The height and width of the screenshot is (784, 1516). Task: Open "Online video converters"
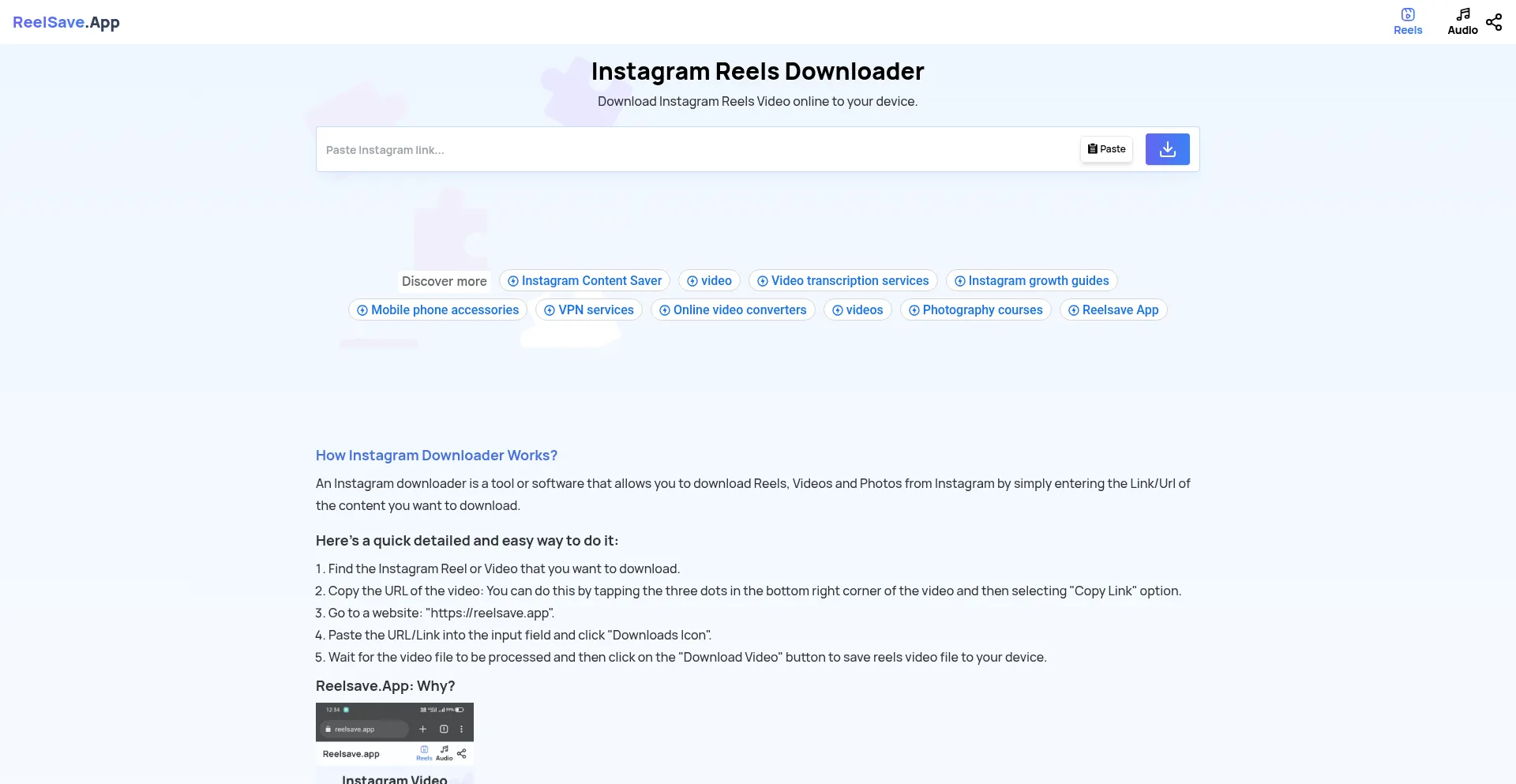[x=733, y=309]
